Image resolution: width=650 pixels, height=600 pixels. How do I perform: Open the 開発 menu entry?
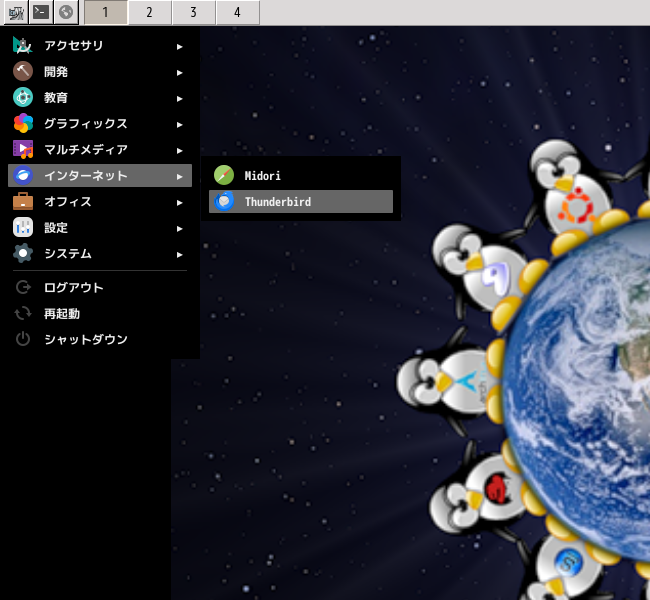pyautogui.click(x=100, y=71)
